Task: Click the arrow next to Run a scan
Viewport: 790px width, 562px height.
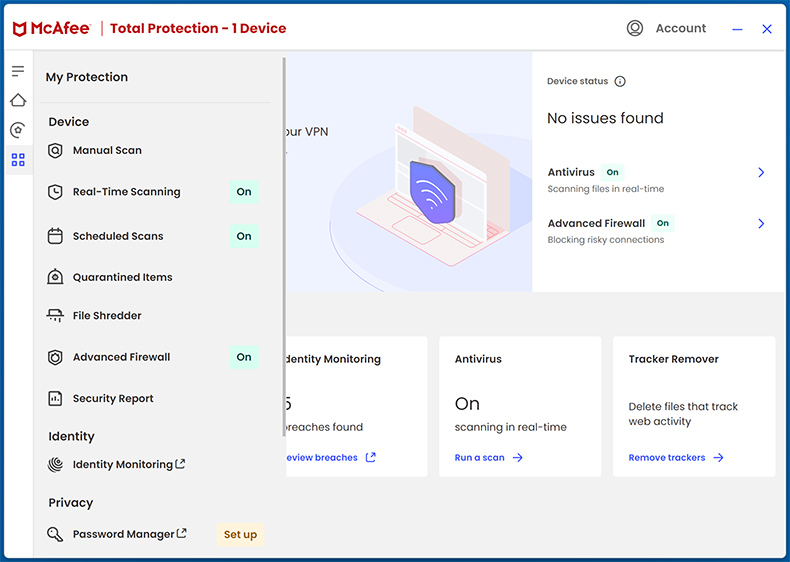Action: (518, 458)
